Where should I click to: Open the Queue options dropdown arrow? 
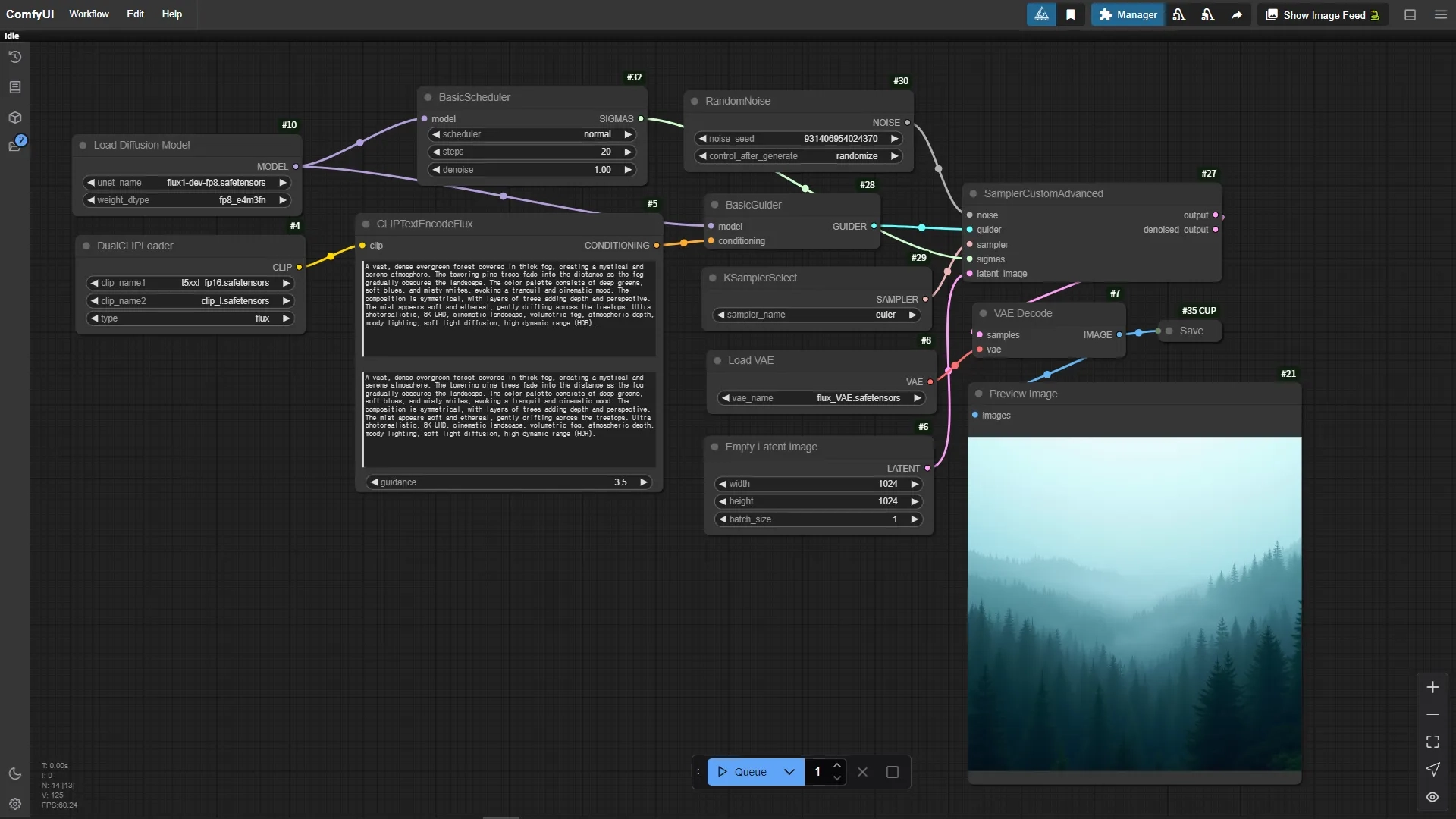point(789,772)
